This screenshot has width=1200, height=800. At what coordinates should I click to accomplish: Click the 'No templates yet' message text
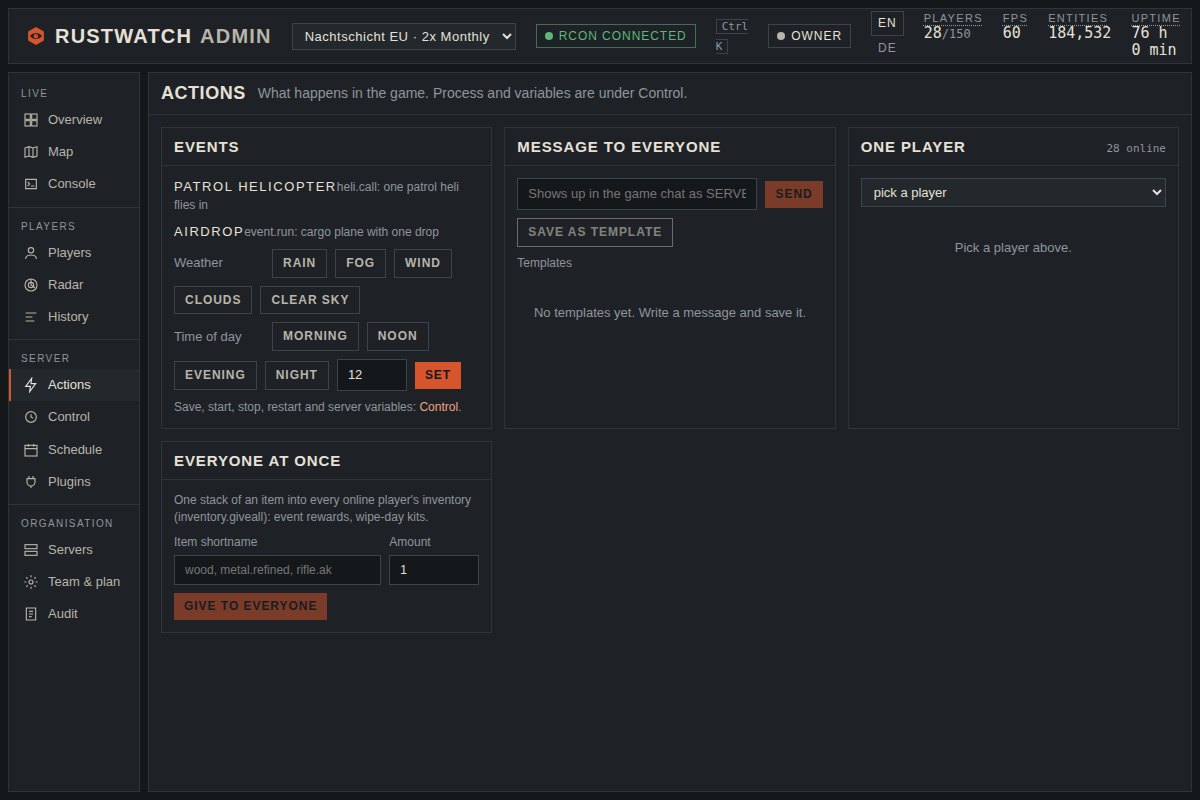tap(670, 313)
